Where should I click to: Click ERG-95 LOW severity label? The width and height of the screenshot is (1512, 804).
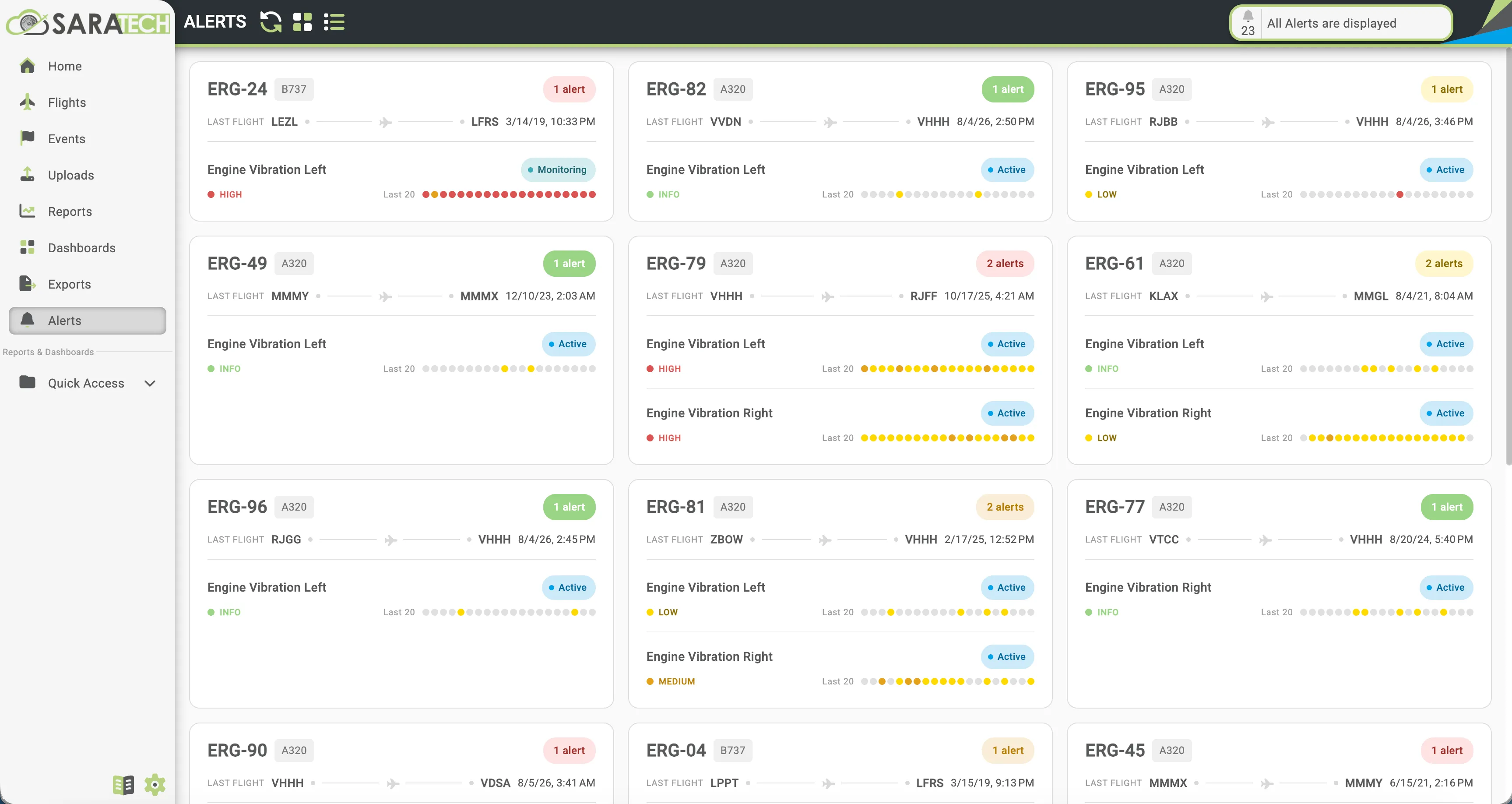1106,194
